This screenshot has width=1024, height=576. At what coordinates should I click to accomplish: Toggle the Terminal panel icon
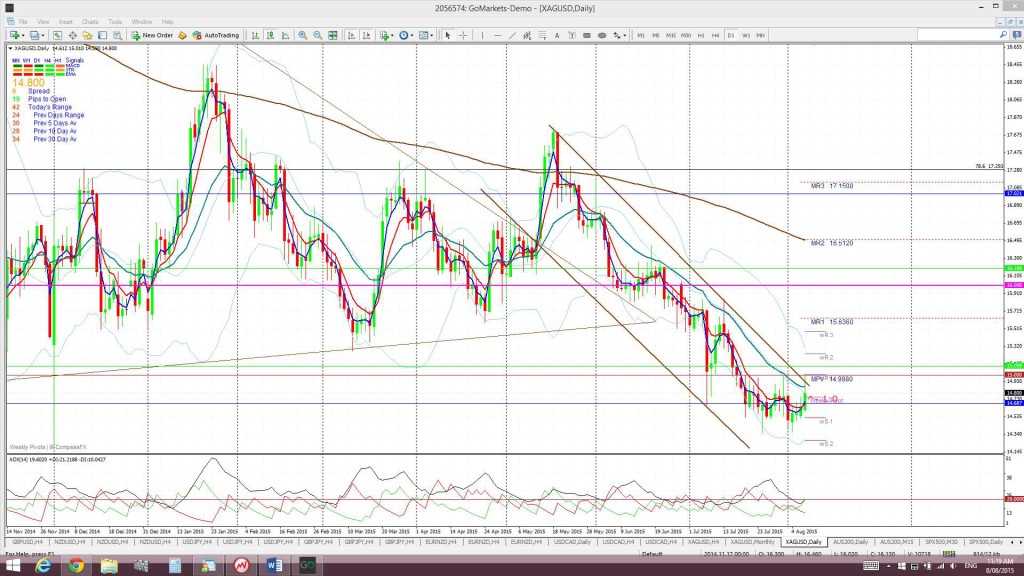pyautogui.click(x=103, y=35)
